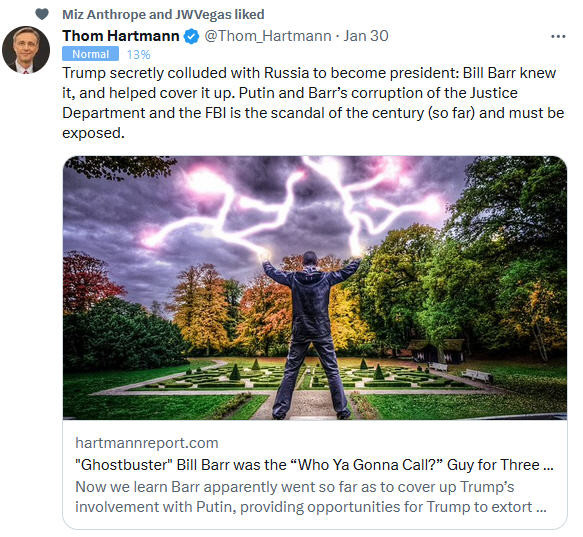Open Thom Hartmann's profile picture
The image size is (583, 537).
coord(26,50)
